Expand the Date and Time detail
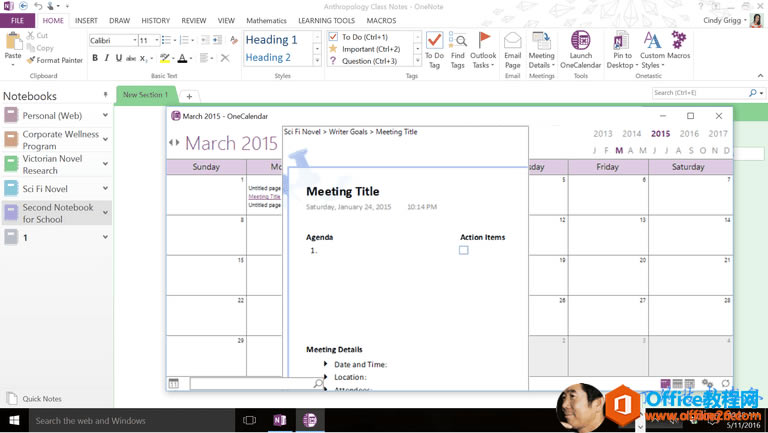 325,364
